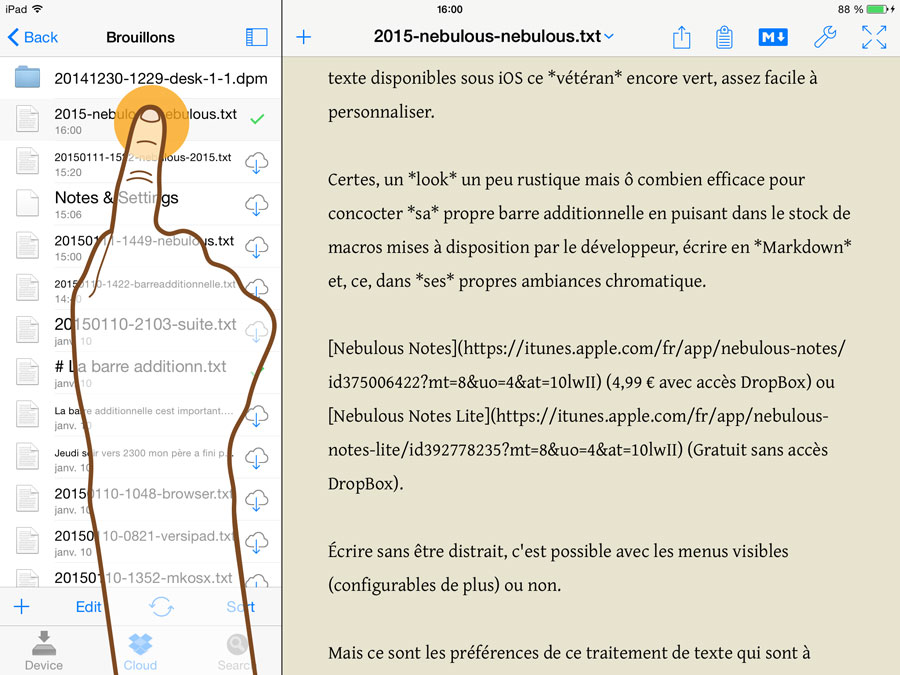Sync the file list with refresh icon

(161, 607)
